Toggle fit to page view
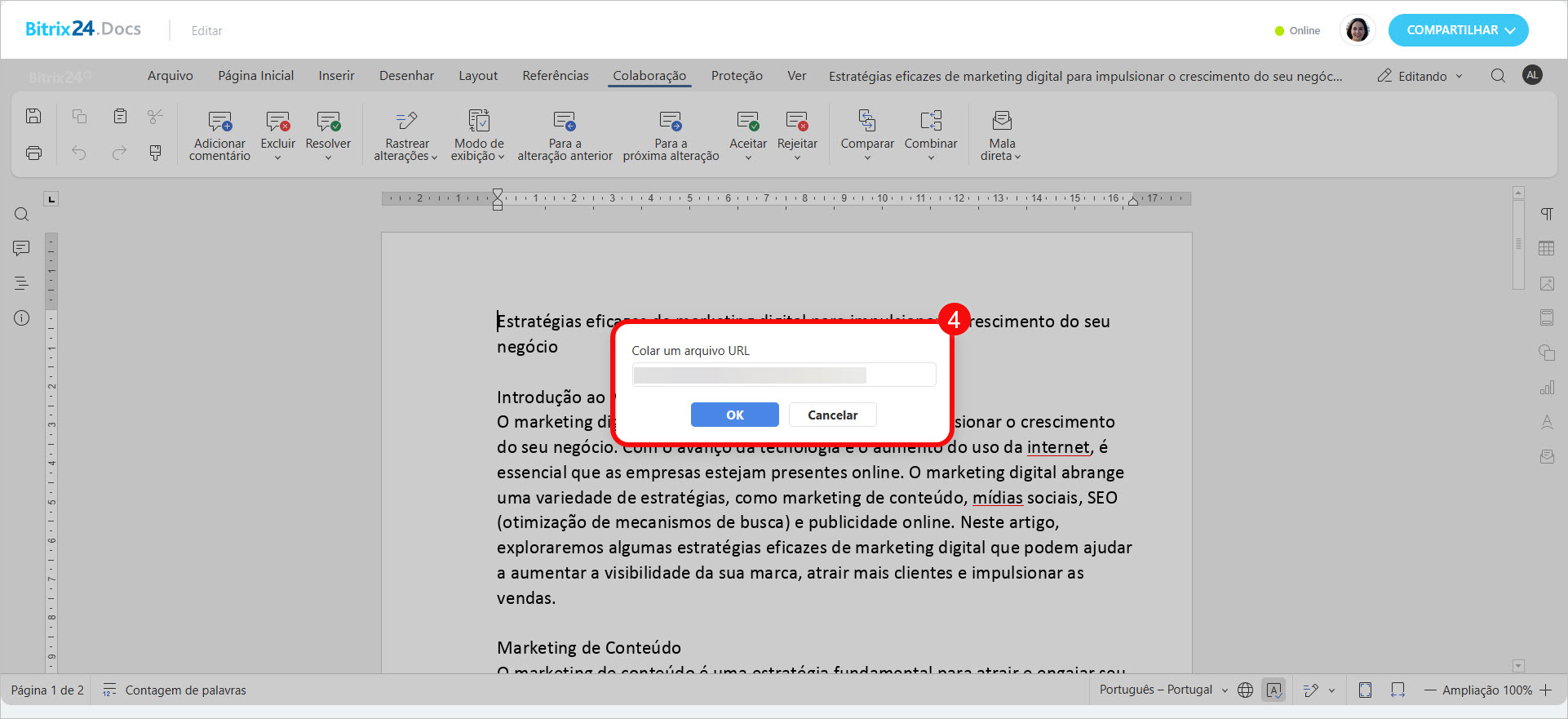Screen dimensions: 1568x719 click(1365, 690)
